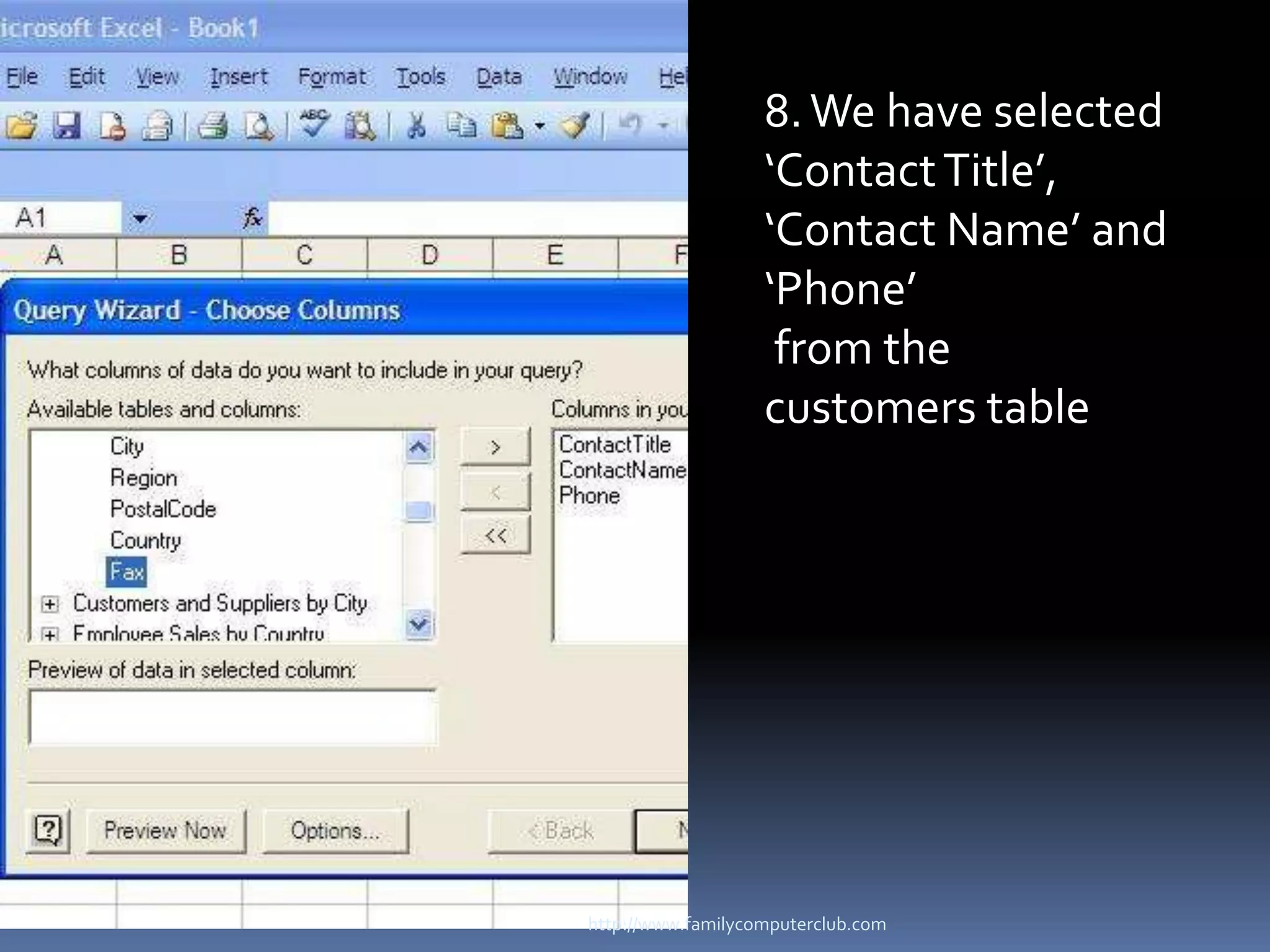Select the Format Painter brush icon
The image size is (1270, 952).
574,125
